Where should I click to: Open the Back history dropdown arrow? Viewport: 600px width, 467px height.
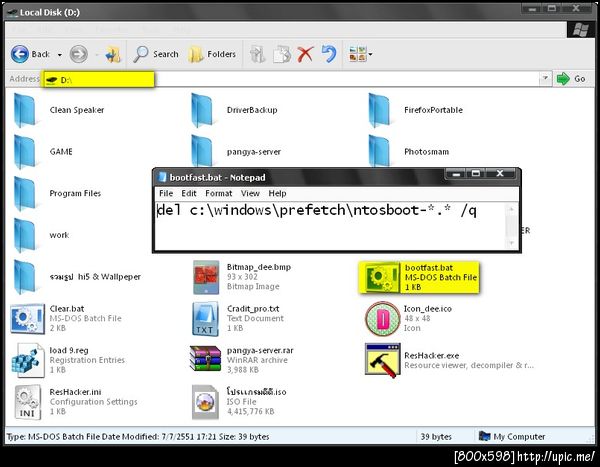(x=60, y=55)
